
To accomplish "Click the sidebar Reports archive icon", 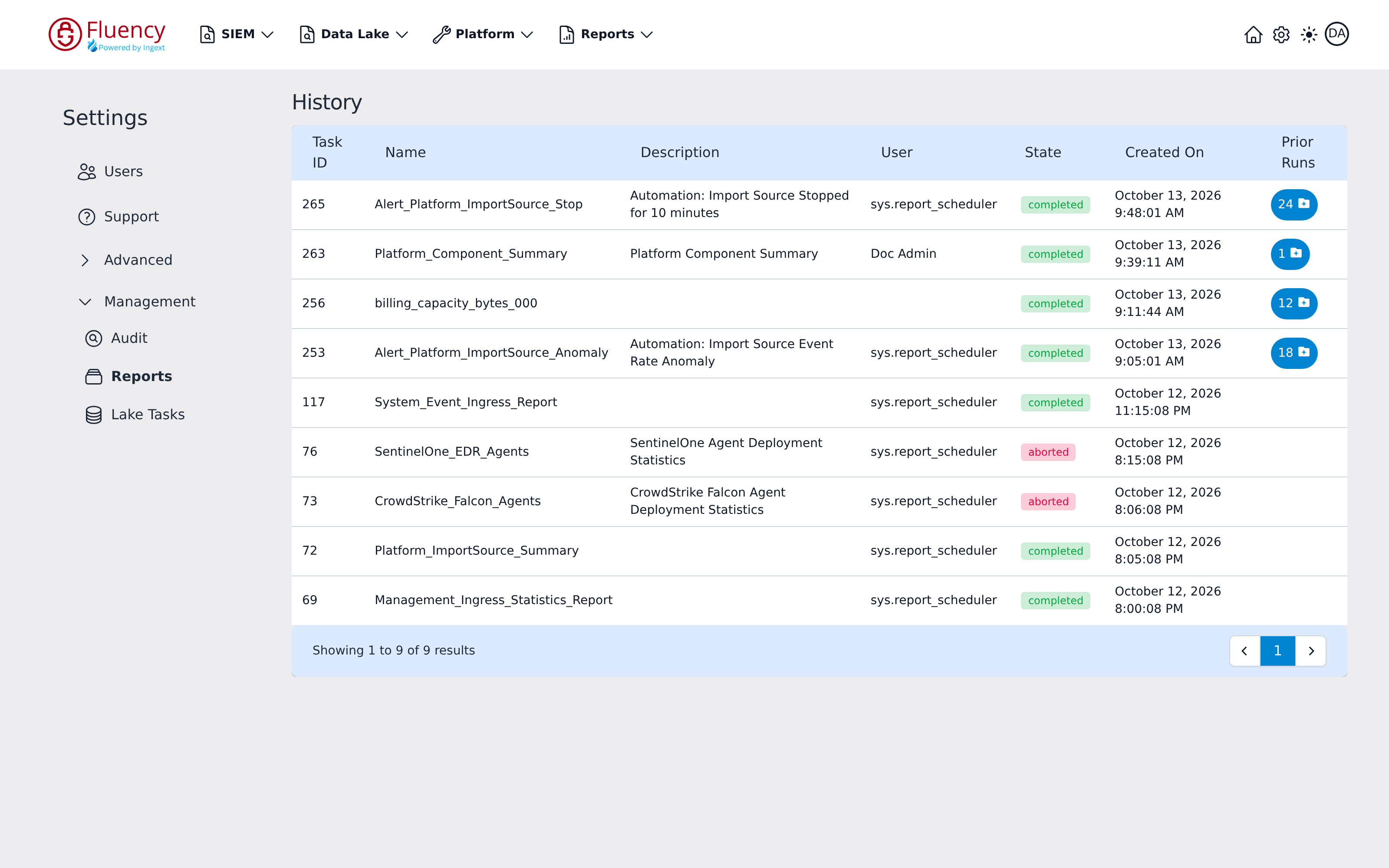I will point(94,377).
